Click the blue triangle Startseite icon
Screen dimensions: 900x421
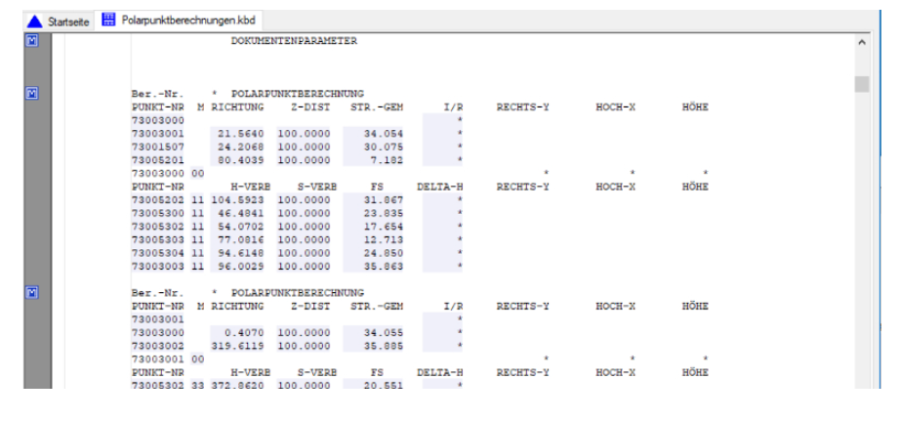[33, 20]
